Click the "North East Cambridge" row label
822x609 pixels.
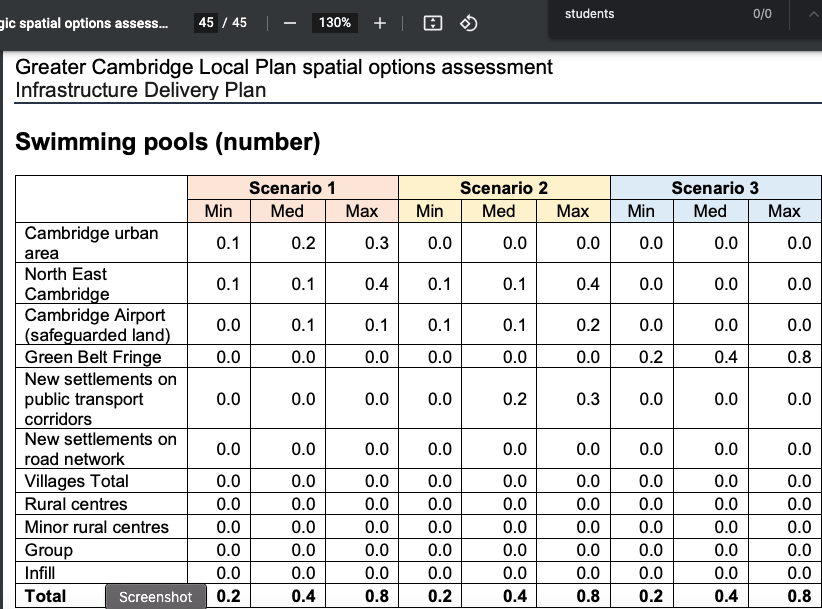pos(67,284)
